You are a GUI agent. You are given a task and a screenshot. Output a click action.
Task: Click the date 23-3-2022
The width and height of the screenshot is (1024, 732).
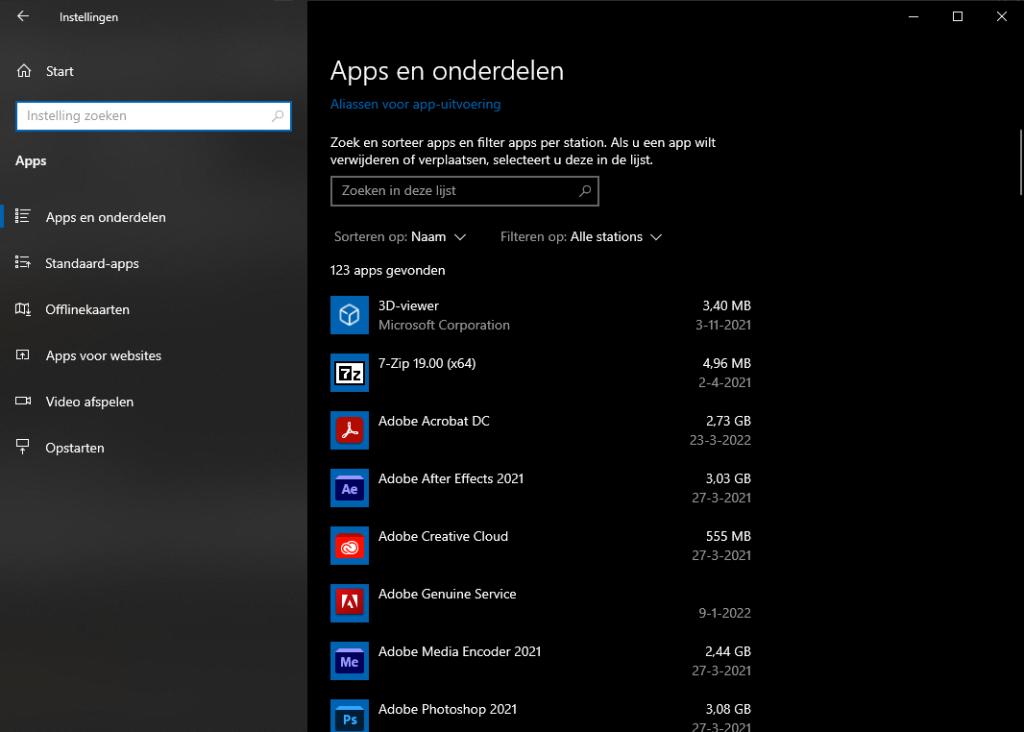[x=720, y=440]
